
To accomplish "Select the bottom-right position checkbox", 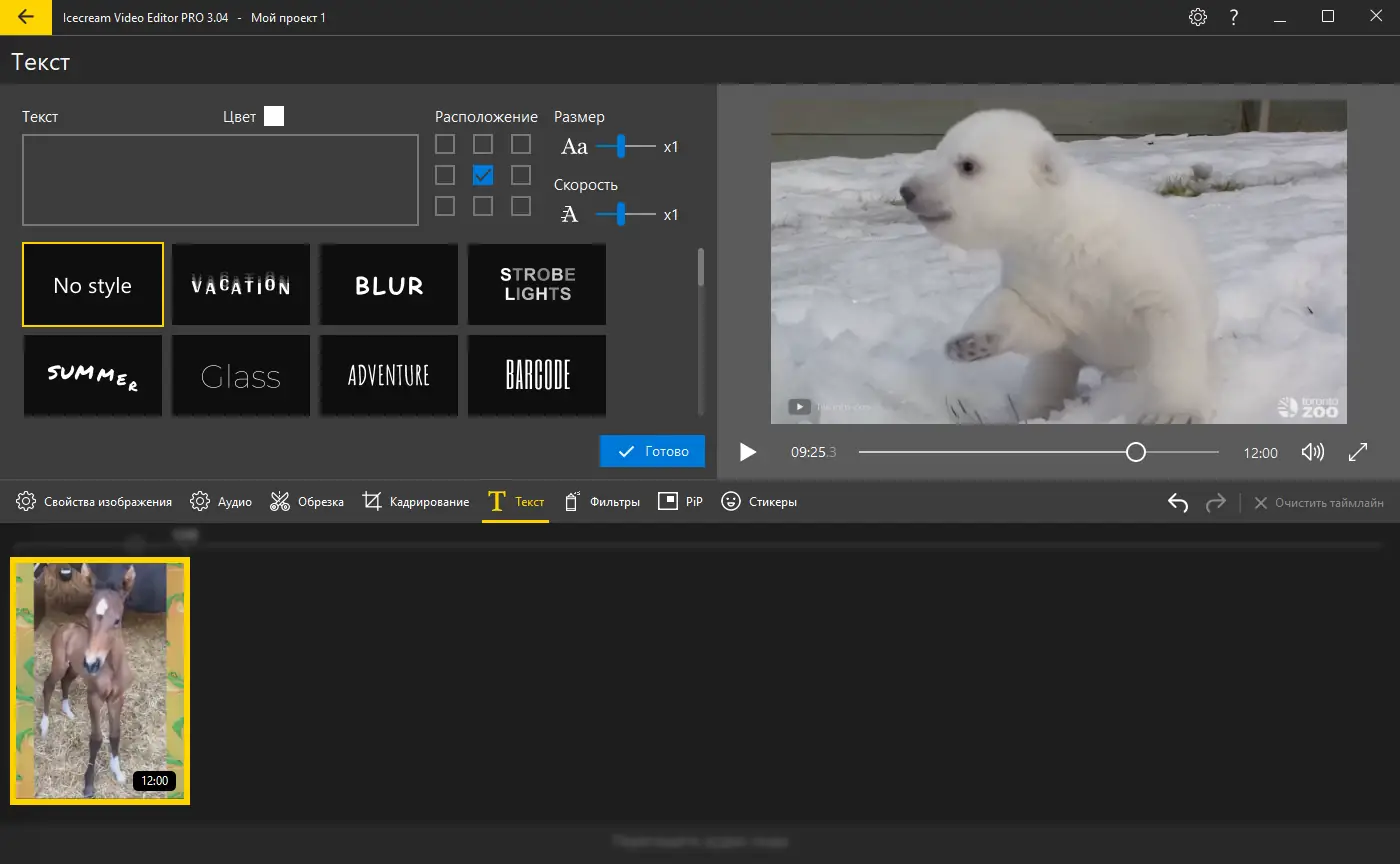I will [x=521, y=206].
